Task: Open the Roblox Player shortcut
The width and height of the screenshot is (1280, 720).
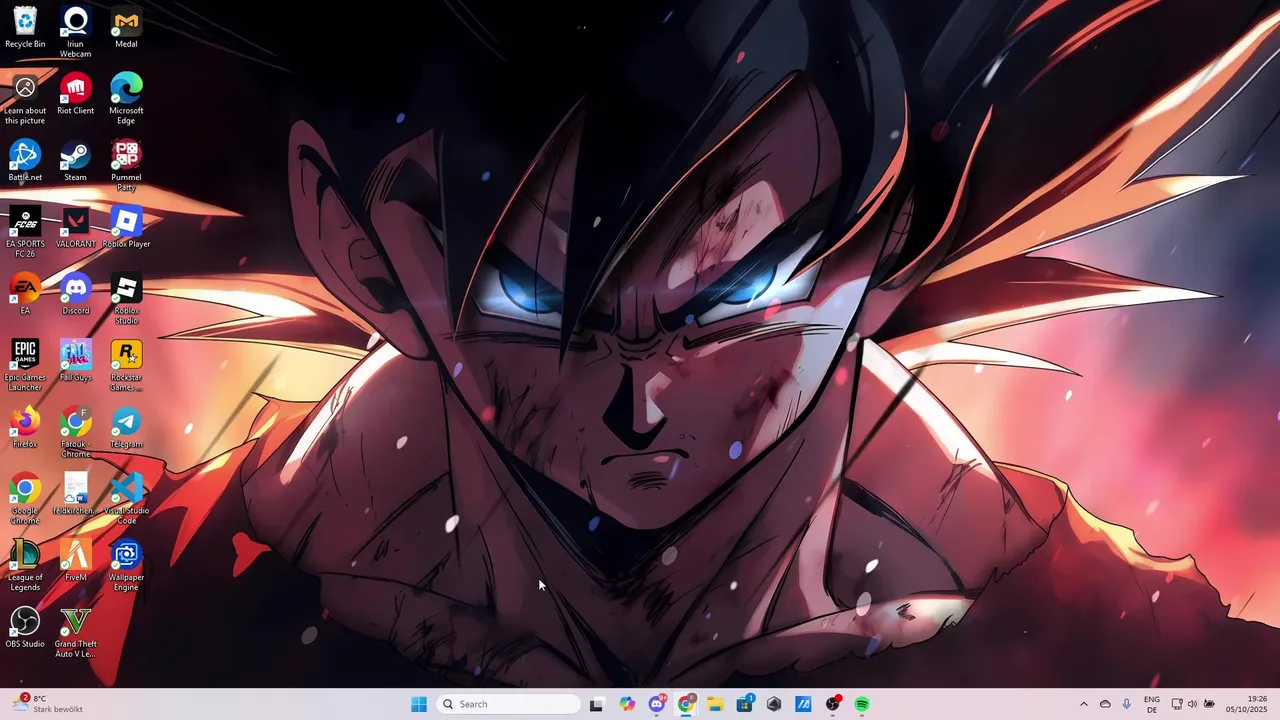Action: click(126, 228)
